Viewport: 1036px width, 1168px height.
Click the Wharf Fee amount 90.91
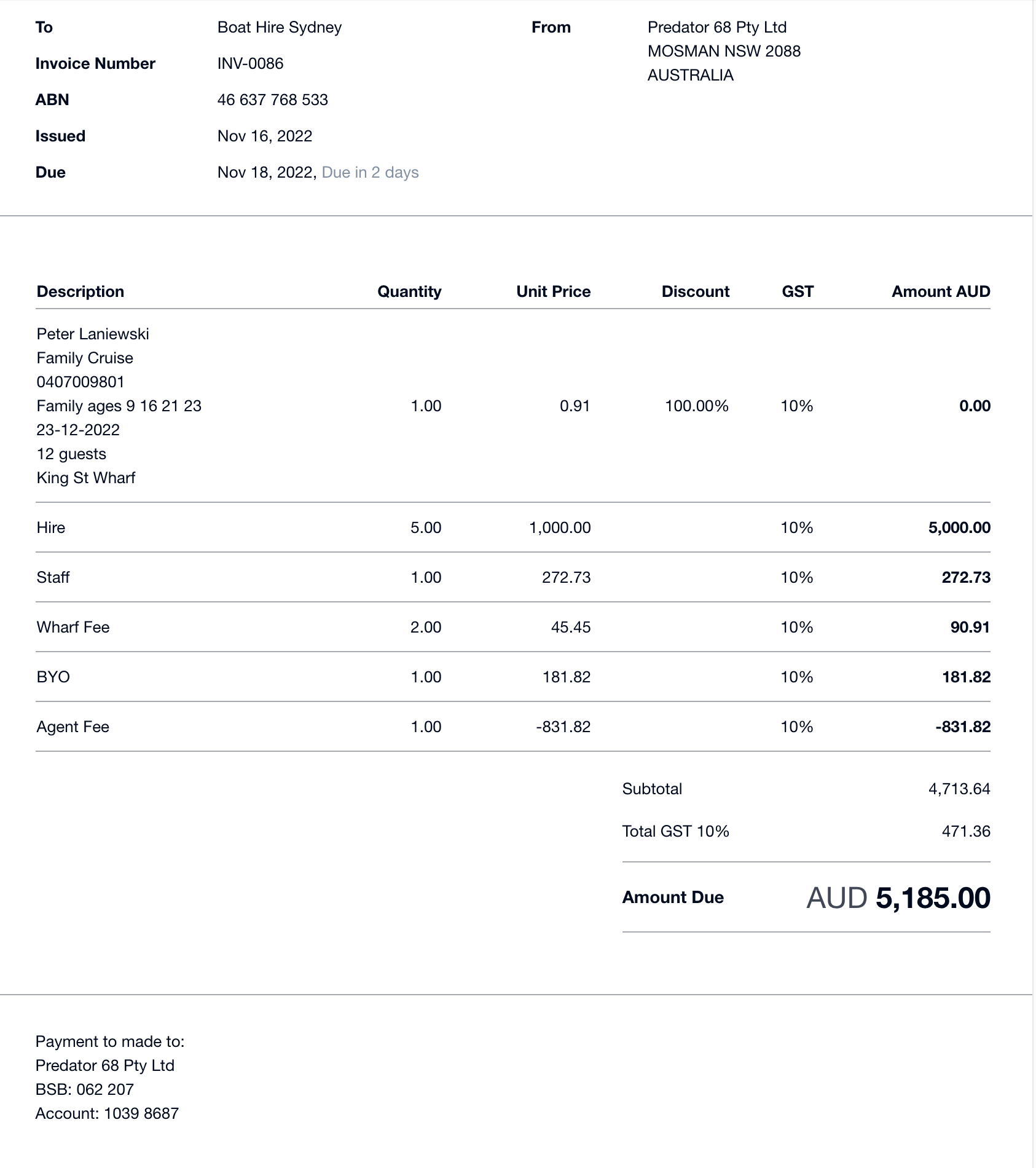[x=970, y=627]
